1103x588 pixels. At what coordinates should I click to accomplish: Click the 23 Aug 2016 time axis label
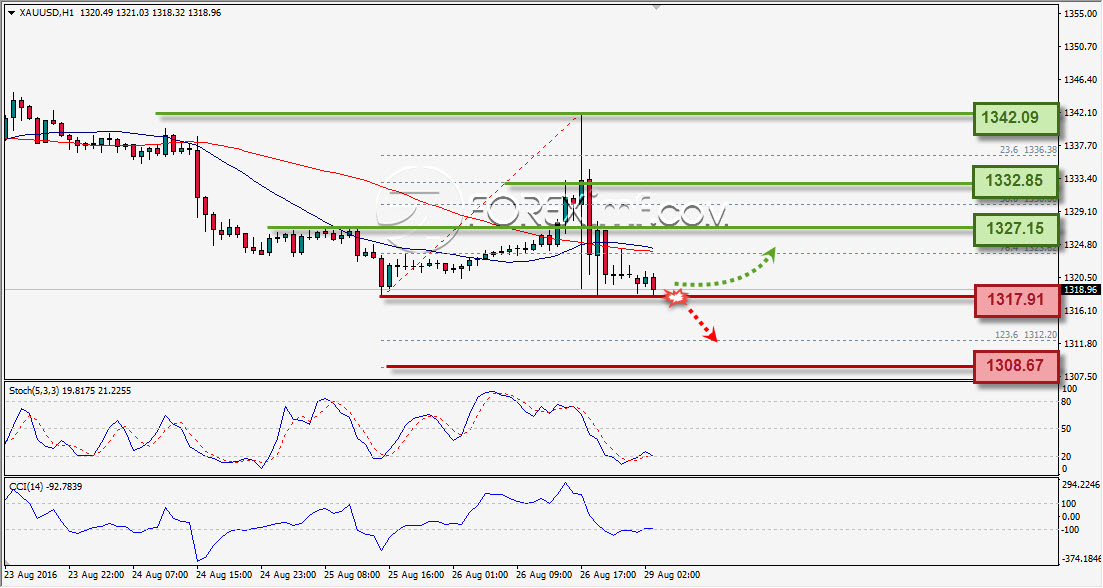[x=32, y=575]
